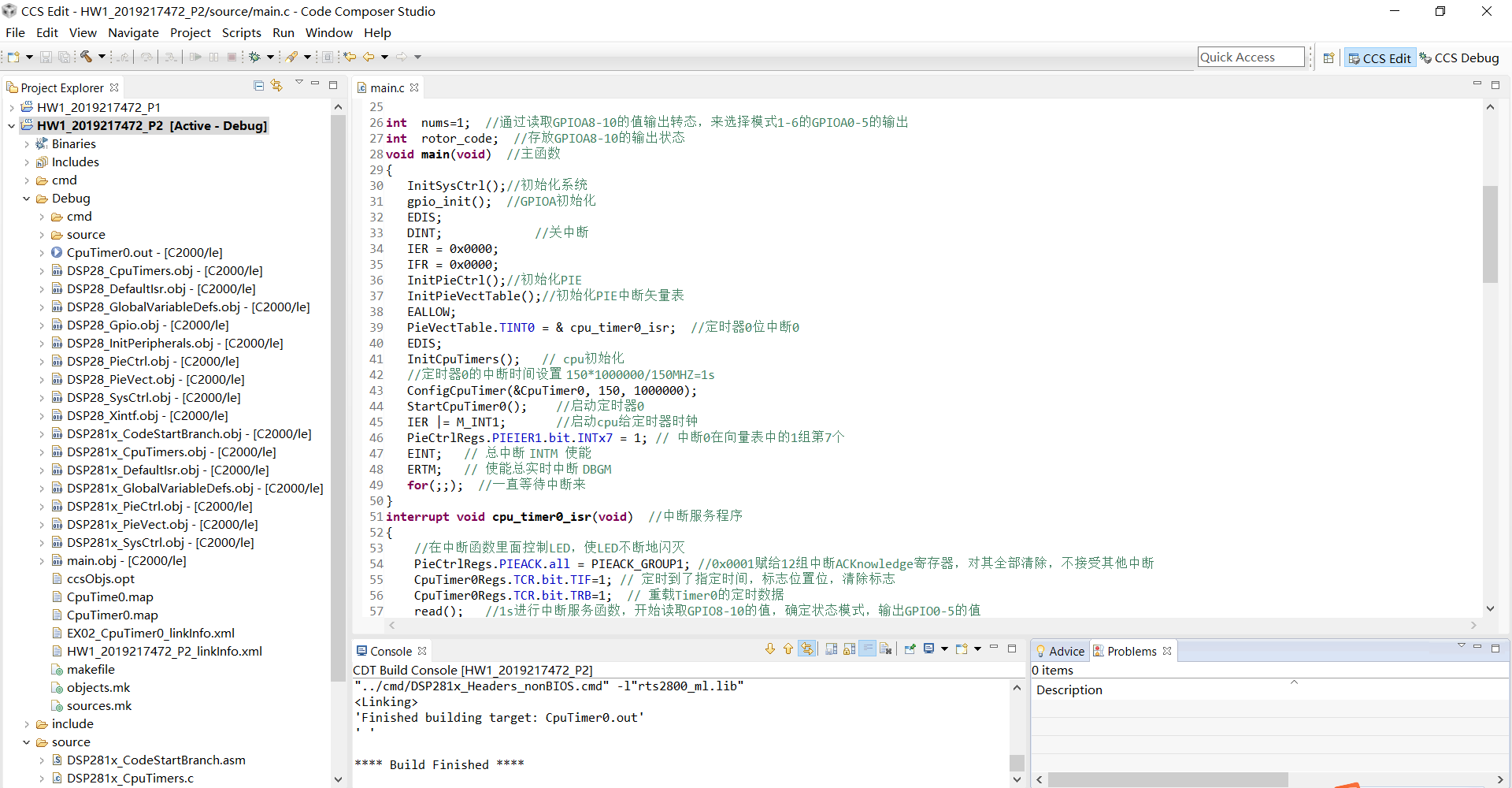
Task: Select makefile in Debug folder
Action: (91, 670)
